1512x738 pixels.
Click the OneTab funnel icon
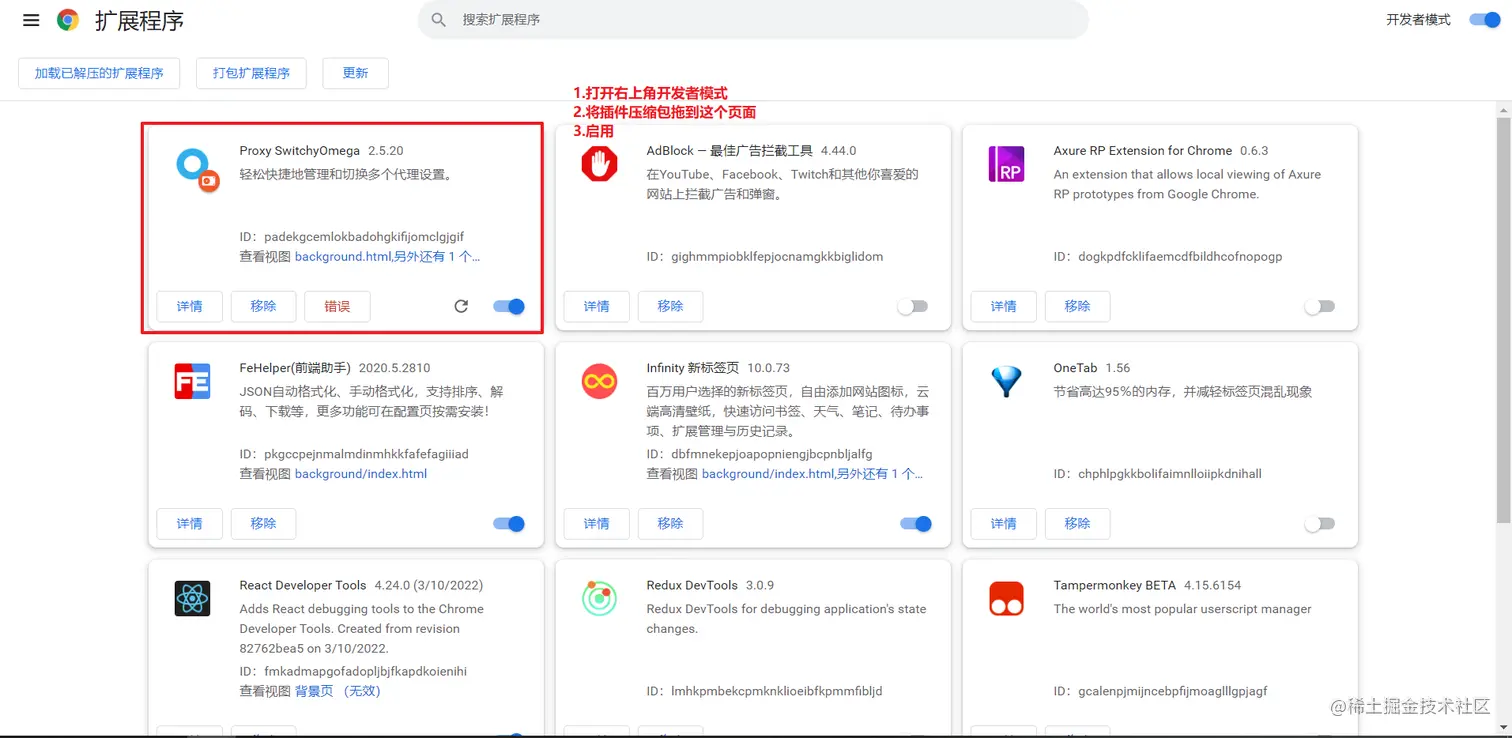coord(1006,381)
